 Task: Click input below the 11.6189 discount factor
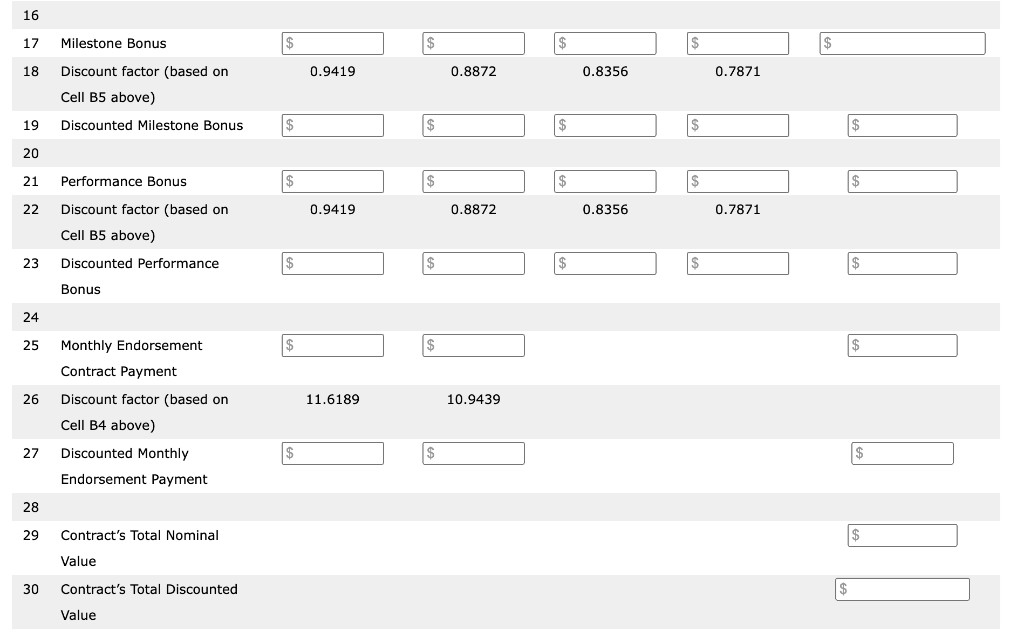332,454
